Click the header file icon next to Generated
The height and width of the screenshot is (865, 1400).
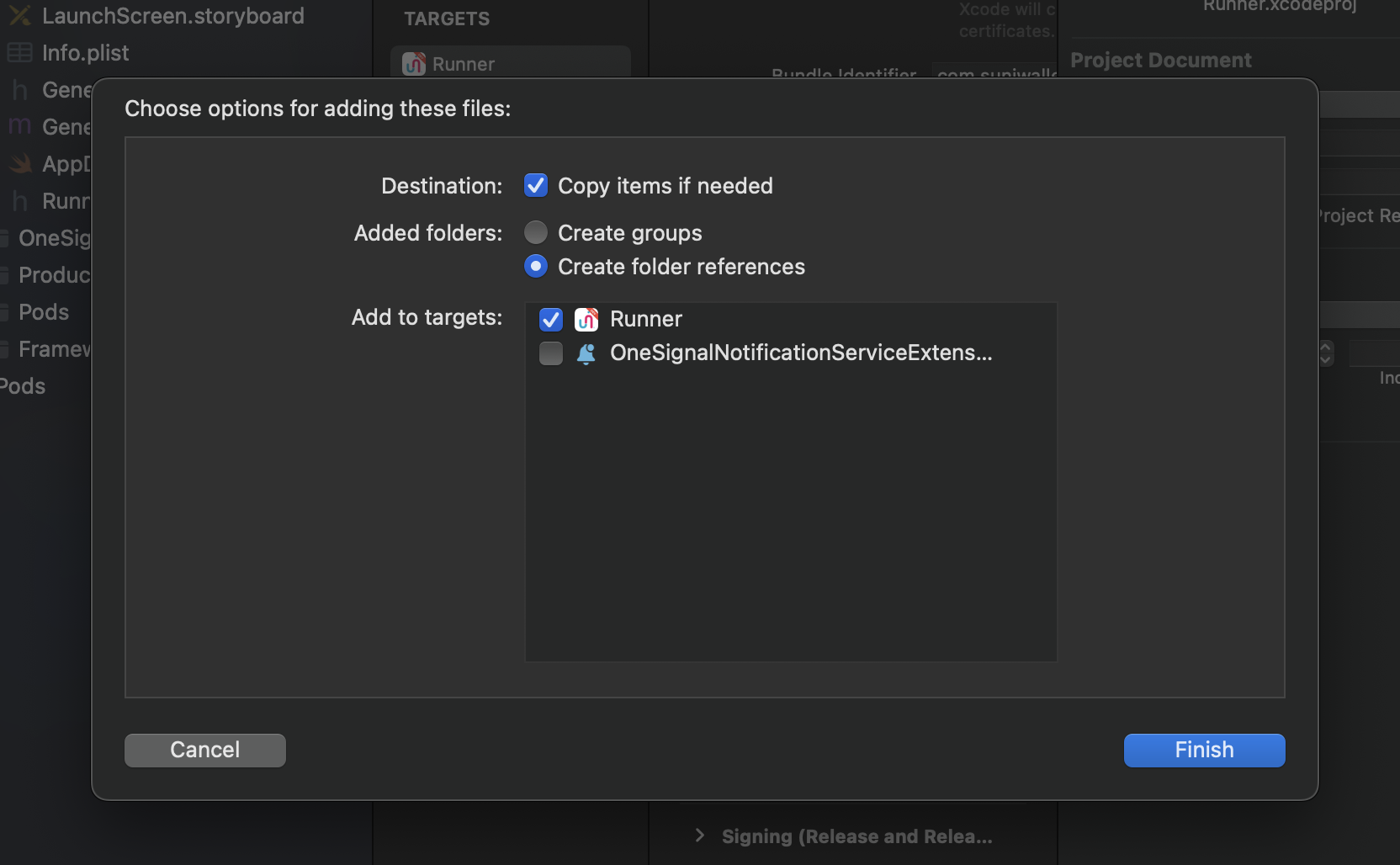19,89
